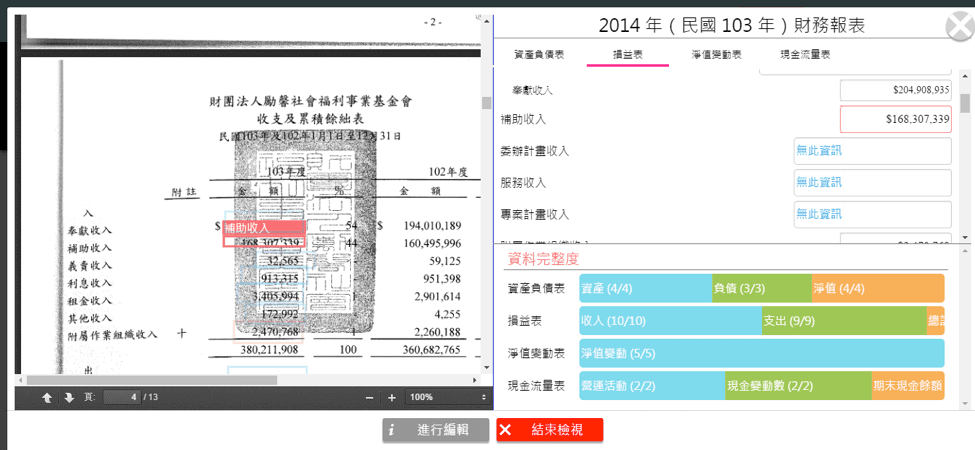This screenshot has width=975, height=450.
Task: Switch to 現金流量表 tab
Action: tap(805, 55)
